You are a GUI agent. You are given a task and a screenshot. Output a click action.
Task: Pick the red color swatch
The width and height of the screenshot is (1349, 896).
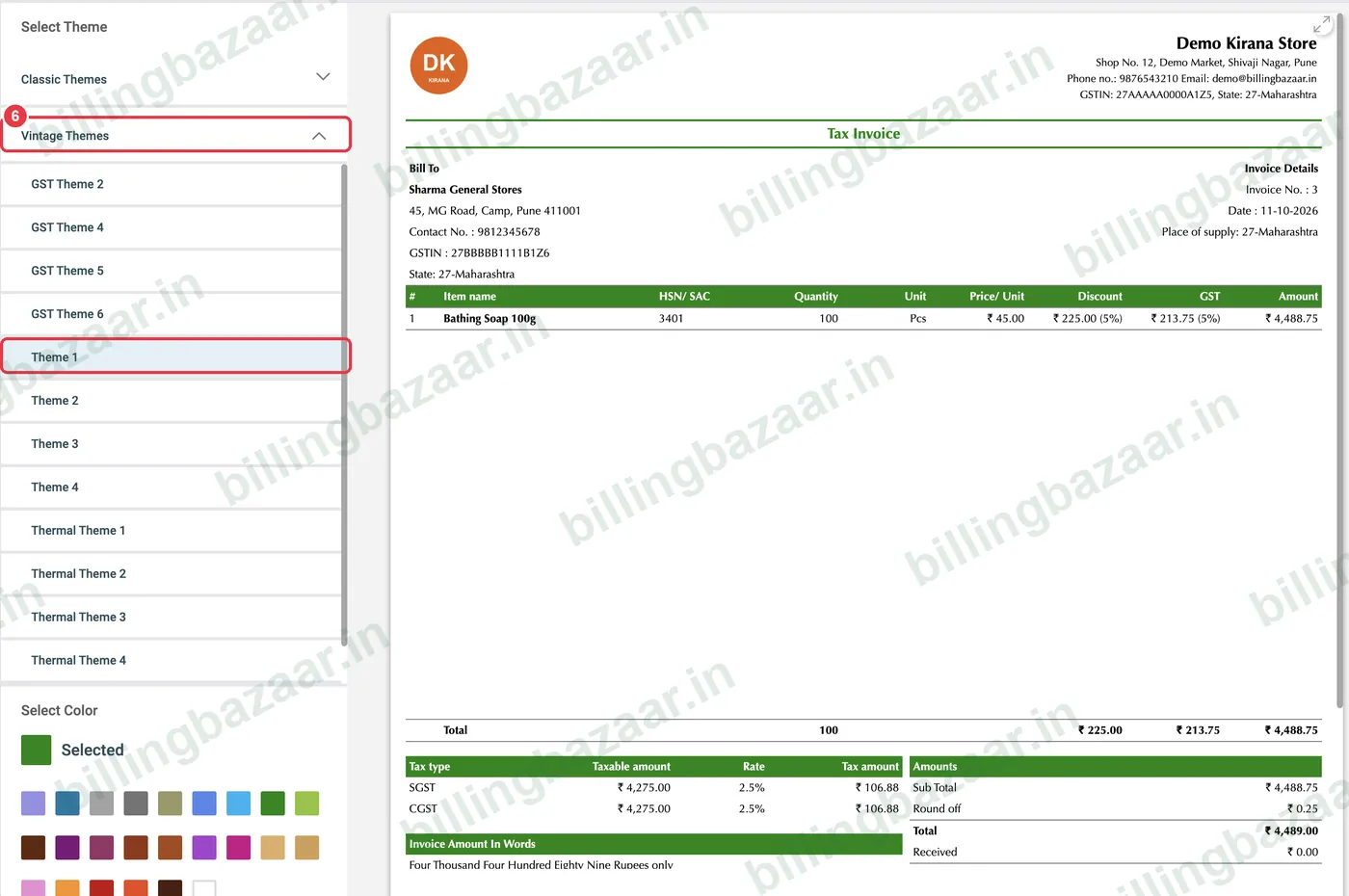[x=101, y=888]
